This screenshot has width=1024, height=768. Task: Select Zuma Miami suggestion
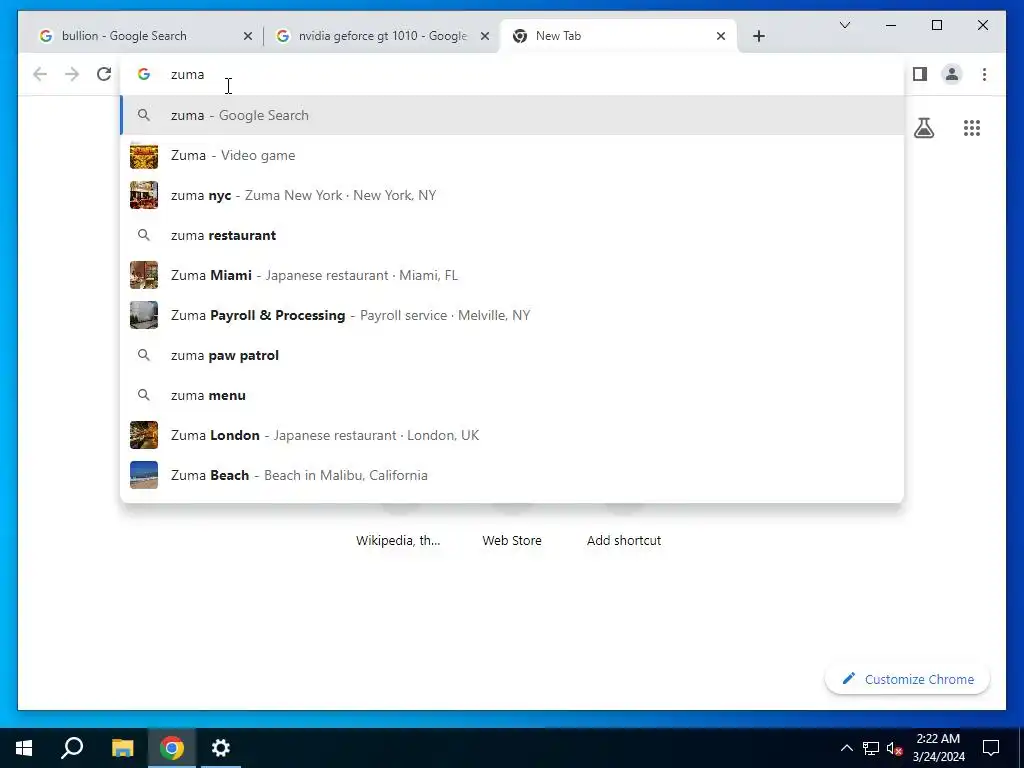pos(513,276)
